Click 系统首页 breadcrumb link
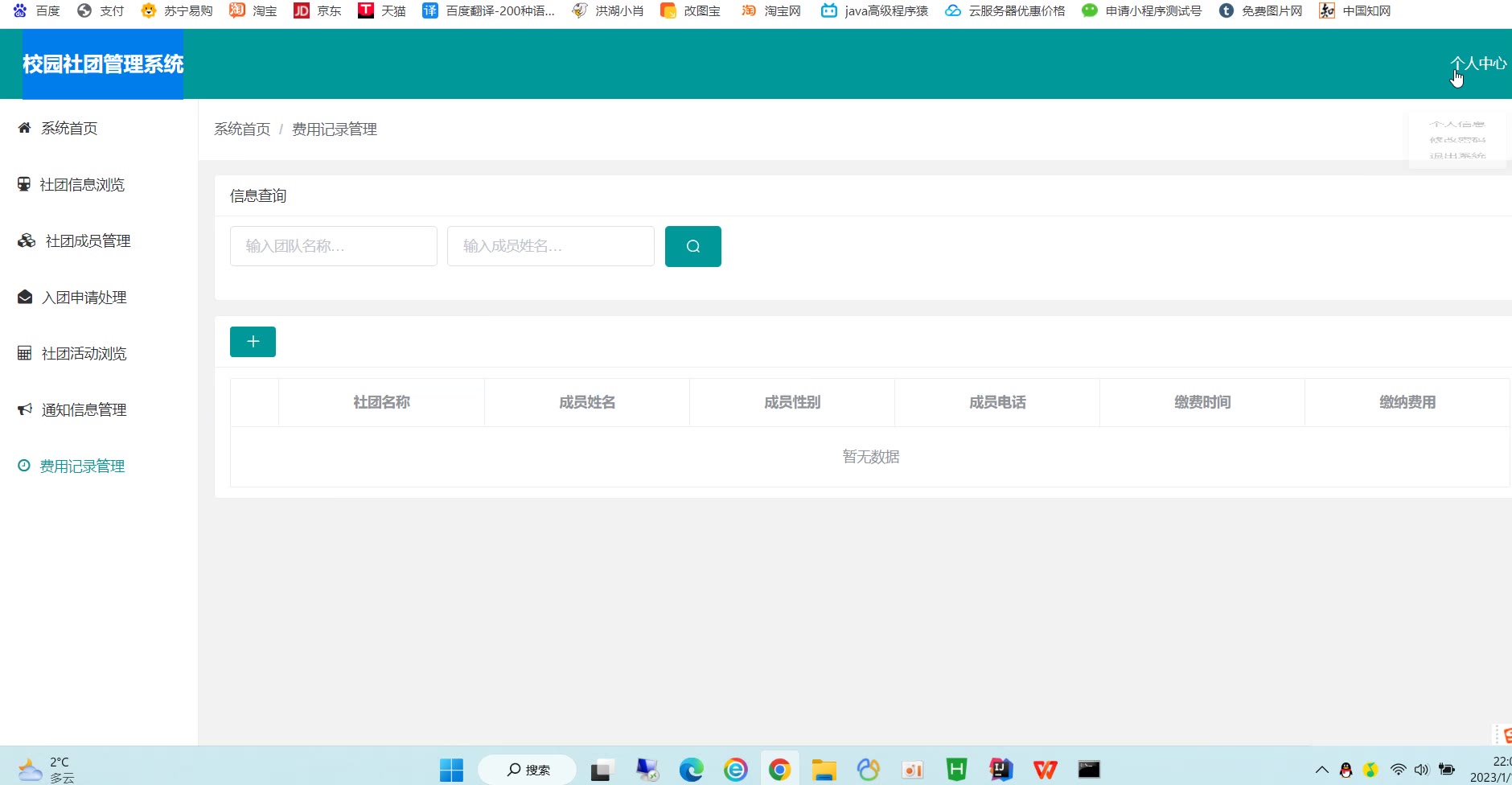 (242, 129)
